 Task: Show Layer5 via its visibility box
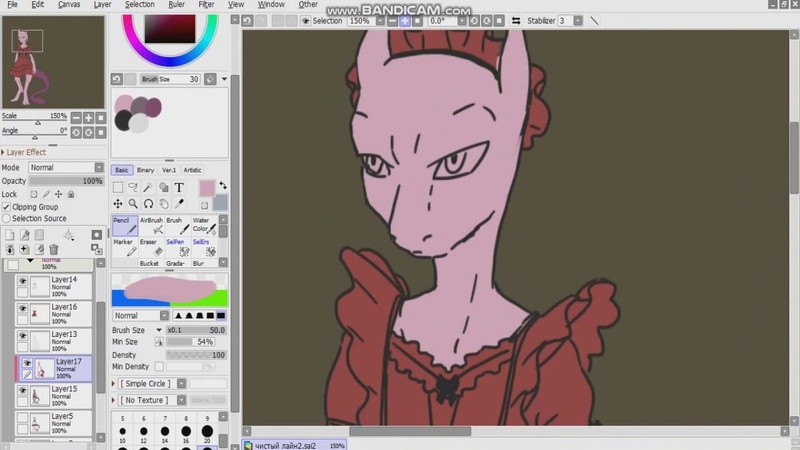click(x=22, y=417)
